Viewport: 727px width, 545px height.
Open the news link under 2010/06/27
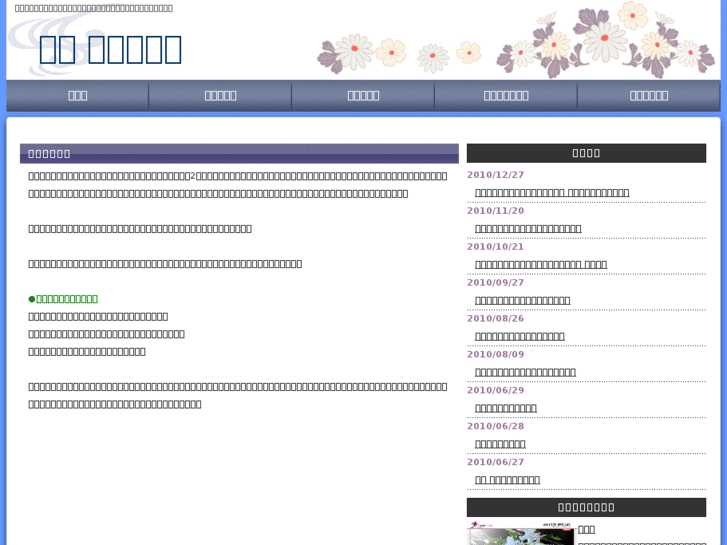(x=507, y=480)
